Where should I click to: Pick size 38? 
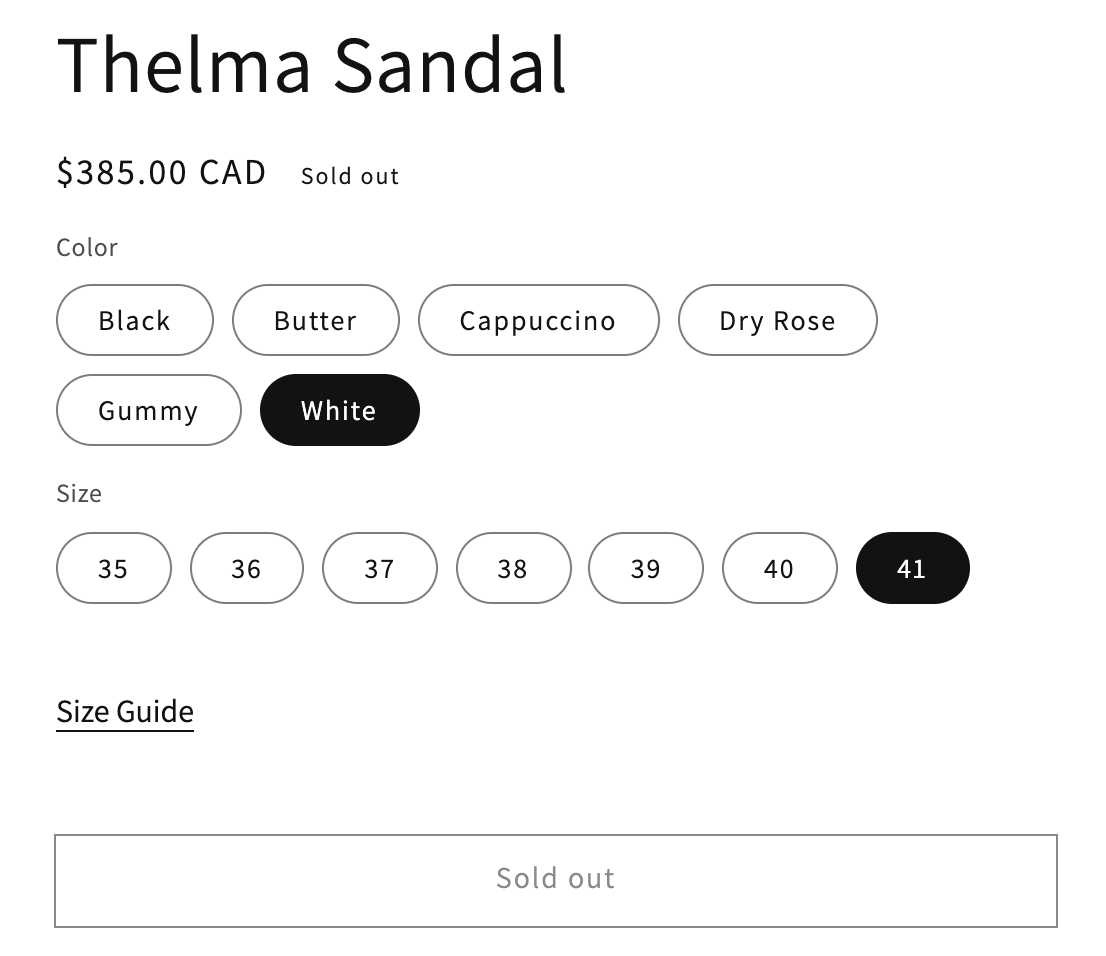(x=513, y=568)
